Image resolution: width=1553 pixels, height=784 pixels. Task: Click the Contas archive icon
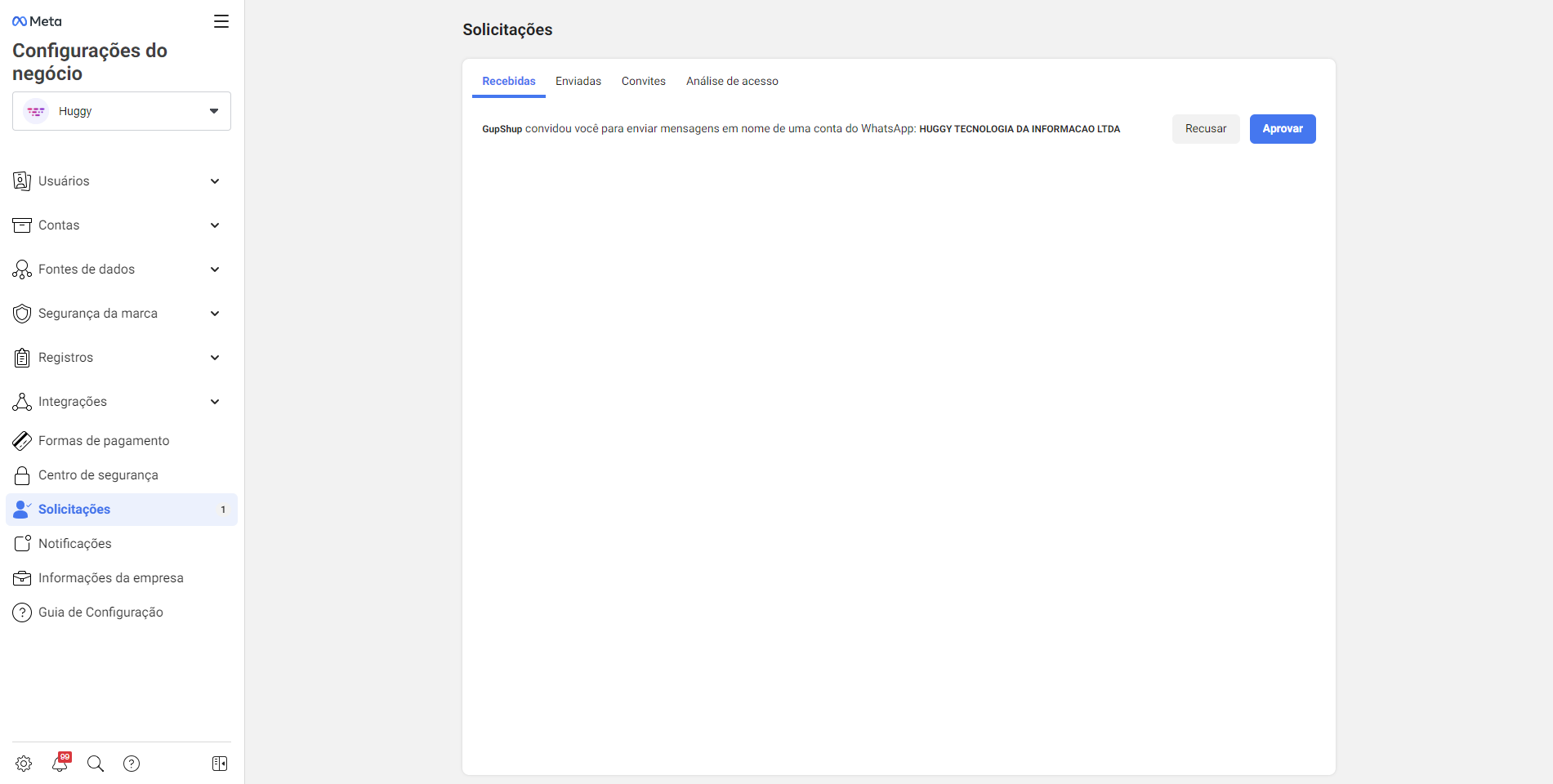click(22, 225)
